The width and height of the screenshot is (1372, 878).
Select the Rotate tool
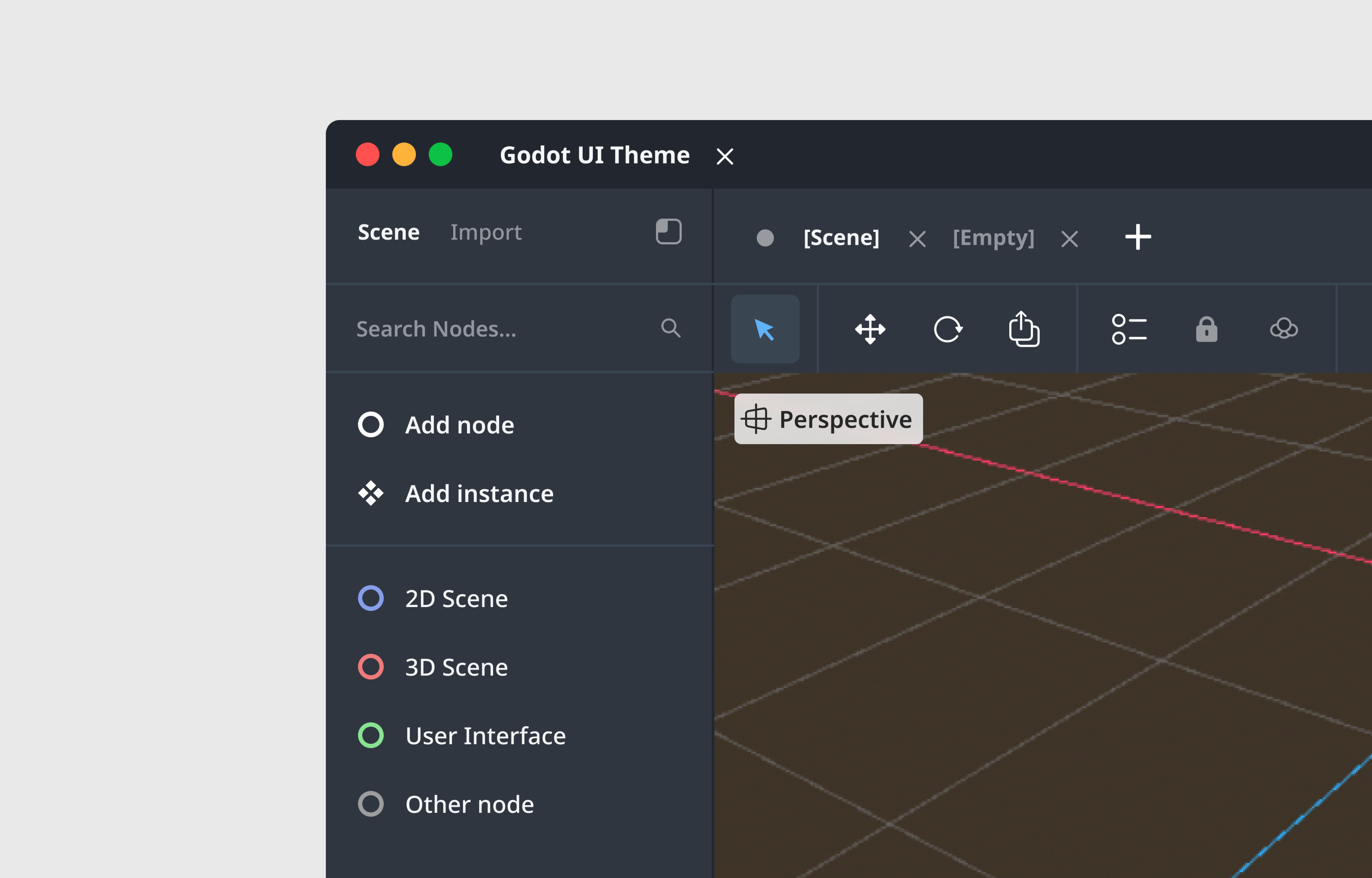click(x=948, y=329)
